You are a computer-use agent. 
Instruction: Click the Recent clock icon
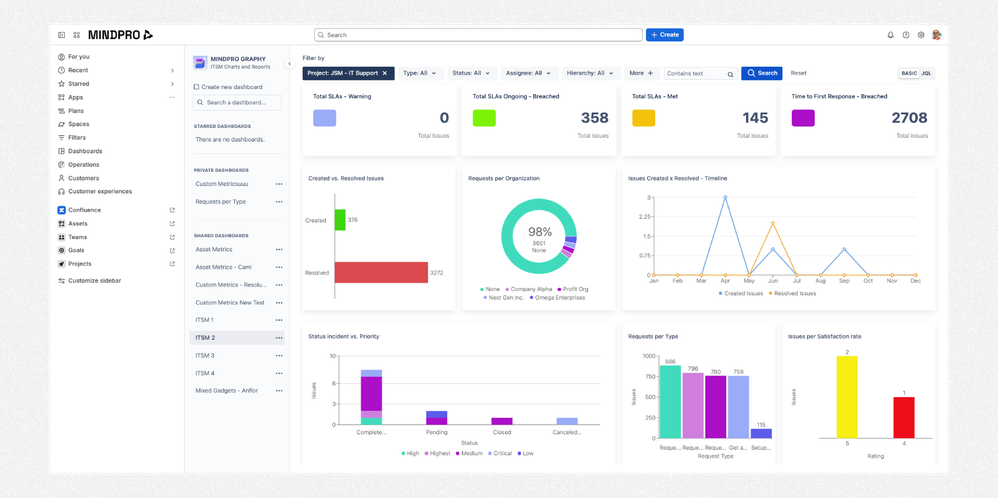(x=61, y=70)
